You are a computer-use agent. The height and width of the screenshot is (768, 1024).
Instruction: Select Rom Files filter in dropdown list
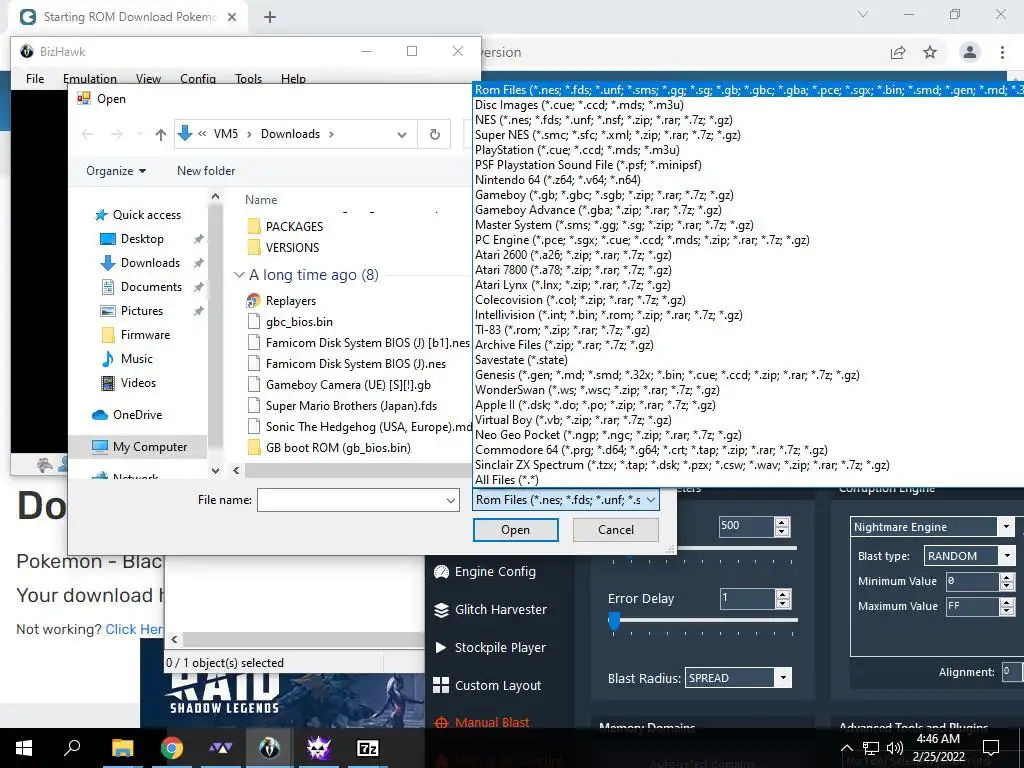point(748,89)
